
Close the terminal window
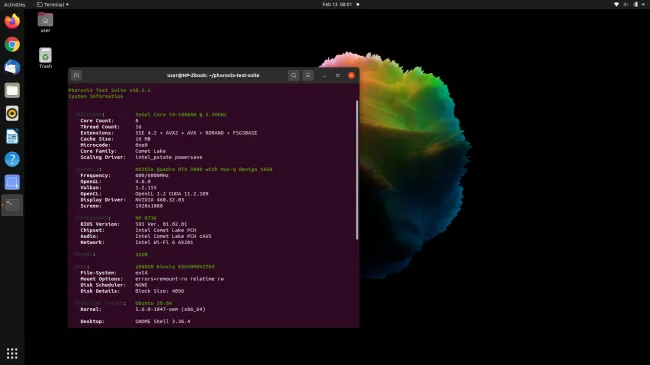click(x=352, y=75)
